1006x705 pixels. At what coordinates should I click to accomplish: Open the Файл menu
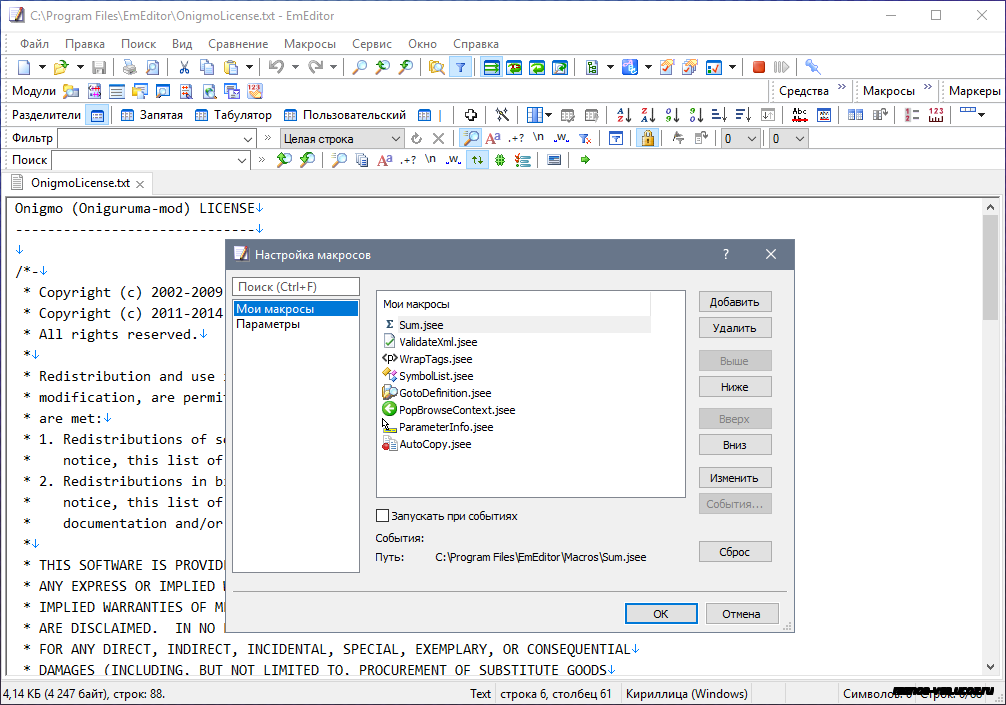[35, 44]
